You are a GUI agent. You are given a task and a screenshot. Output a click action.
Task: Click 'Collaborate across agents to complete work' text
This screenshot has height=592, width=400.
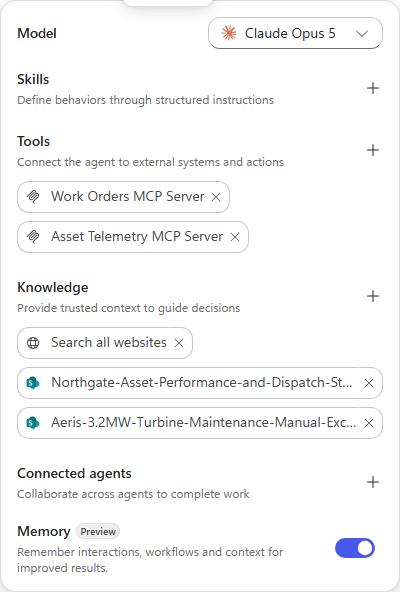(133, 494)
